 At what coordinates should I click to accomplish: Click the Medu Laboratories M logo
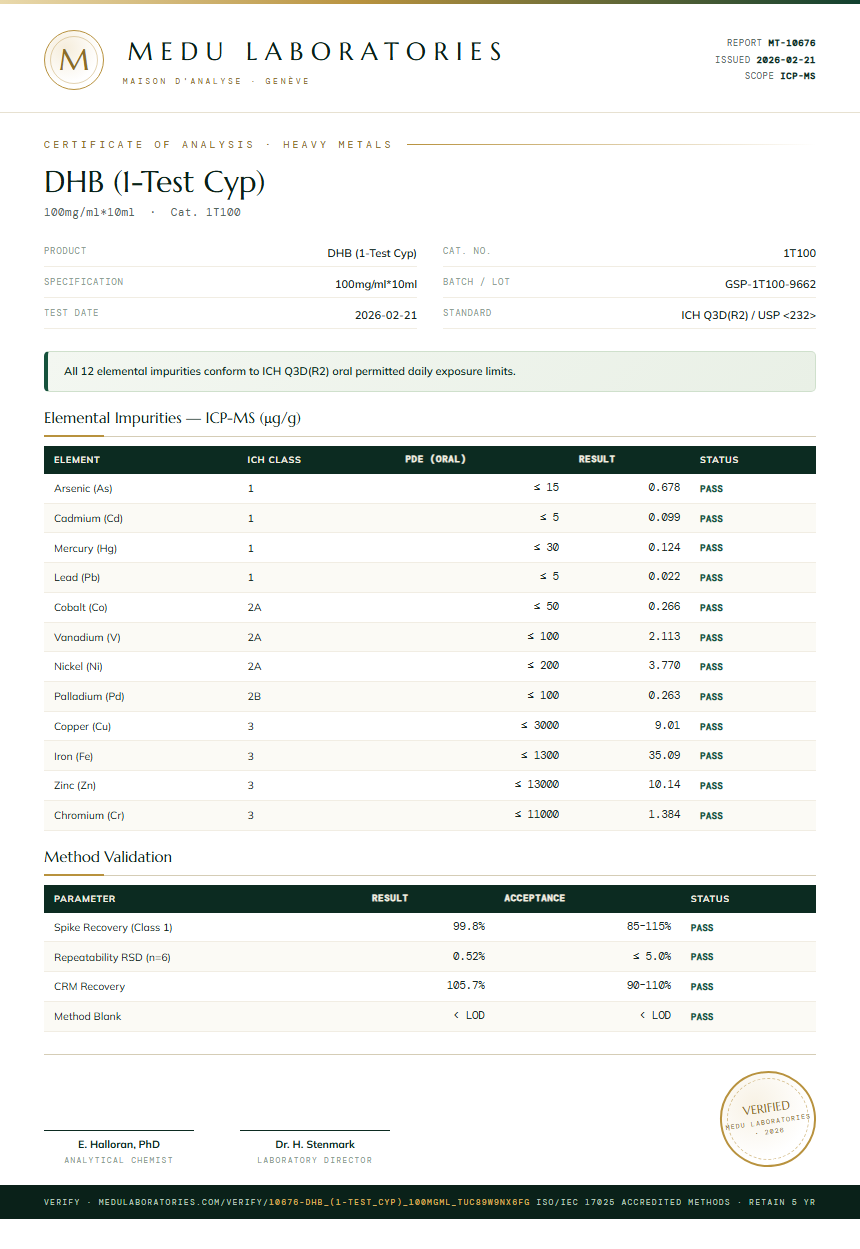74,60
